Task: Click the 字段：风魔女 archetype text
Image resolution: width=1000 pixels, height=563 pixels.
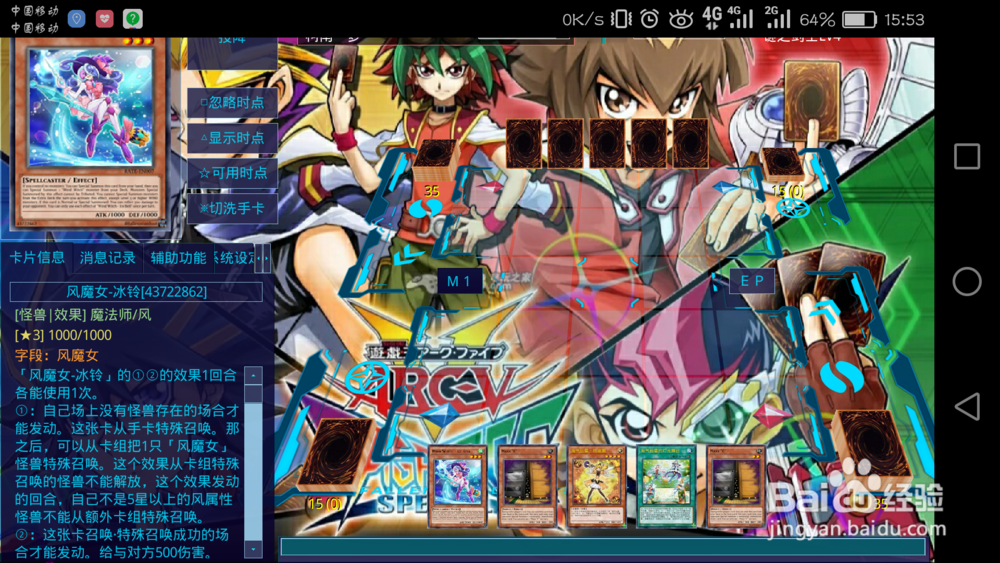Action: (x=57, y=355)
